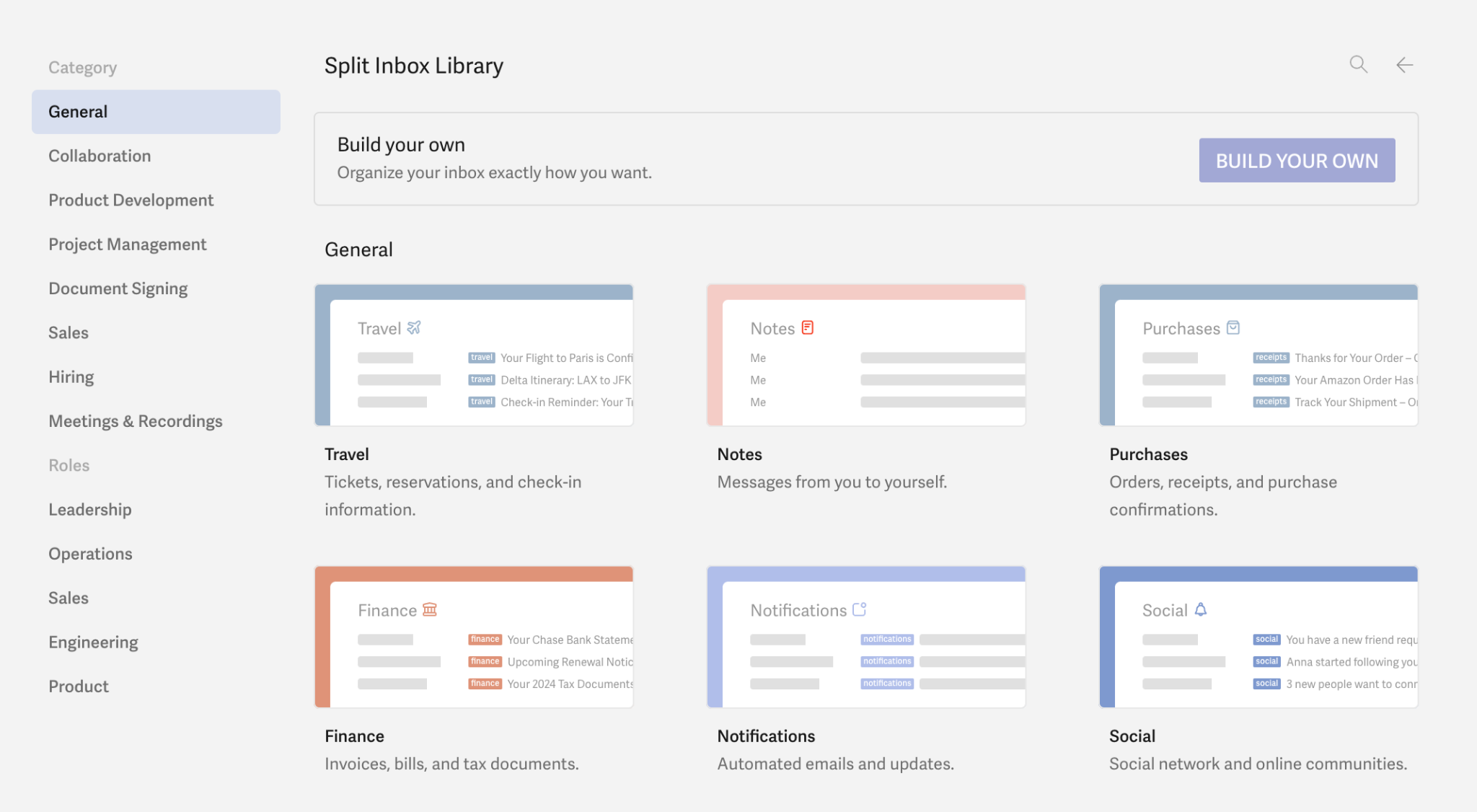Click the bank icon on the Finance card
Viewport: 1477px width, 812px height.
(430, 609)
